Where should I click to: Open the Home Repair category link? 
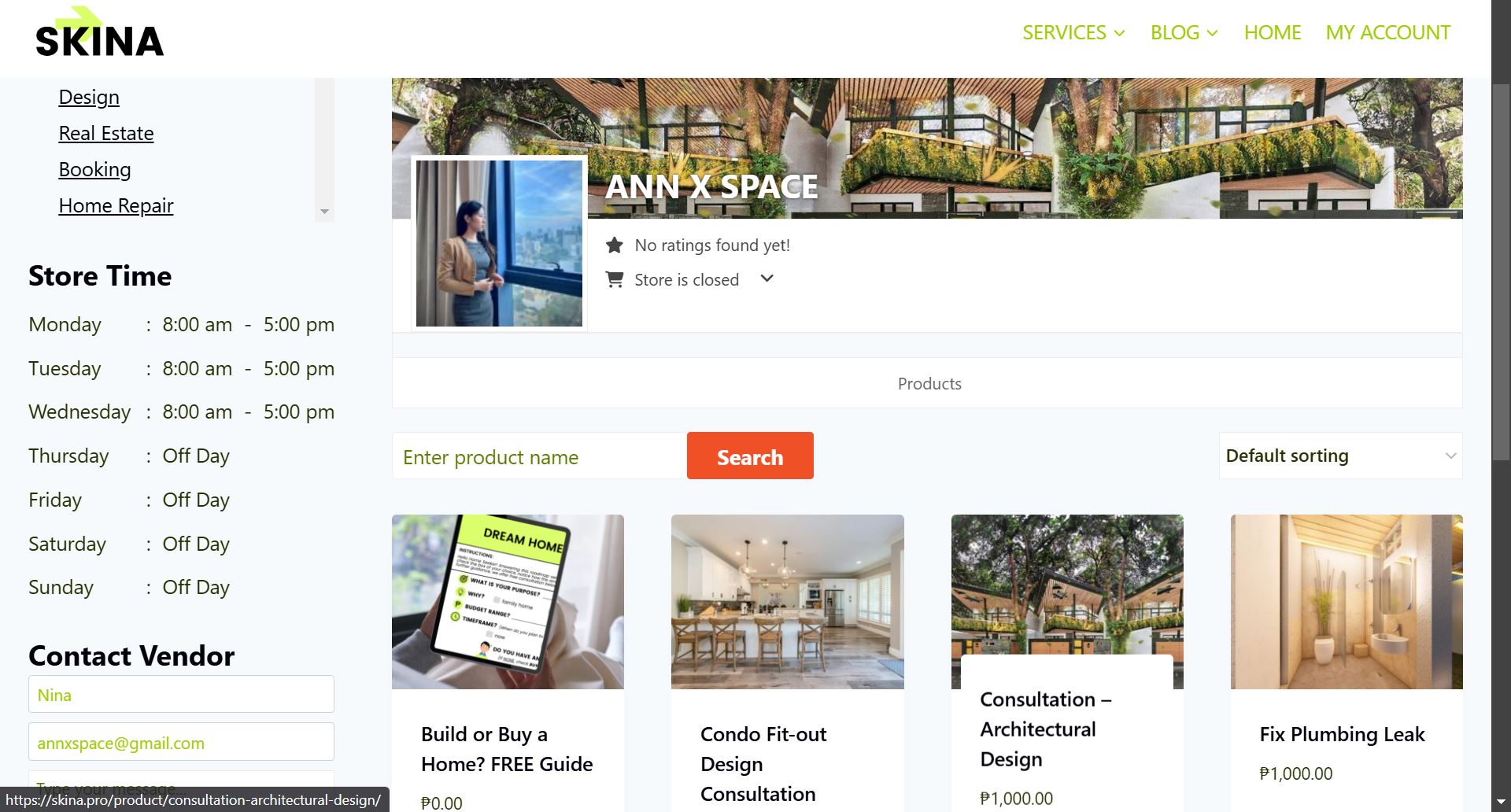116,206
